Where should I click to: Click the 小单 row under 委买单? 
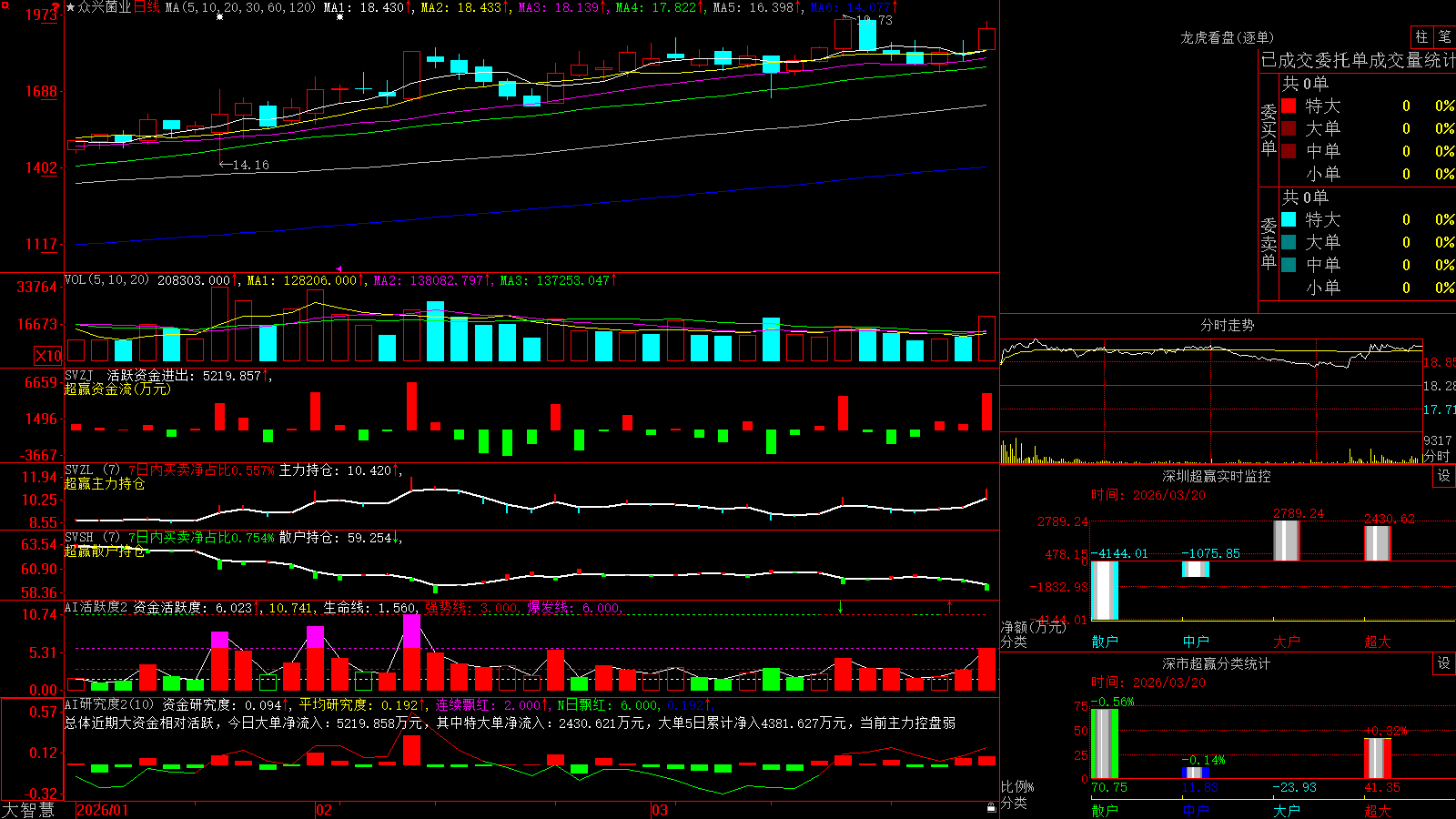(x=1368, y=174)
